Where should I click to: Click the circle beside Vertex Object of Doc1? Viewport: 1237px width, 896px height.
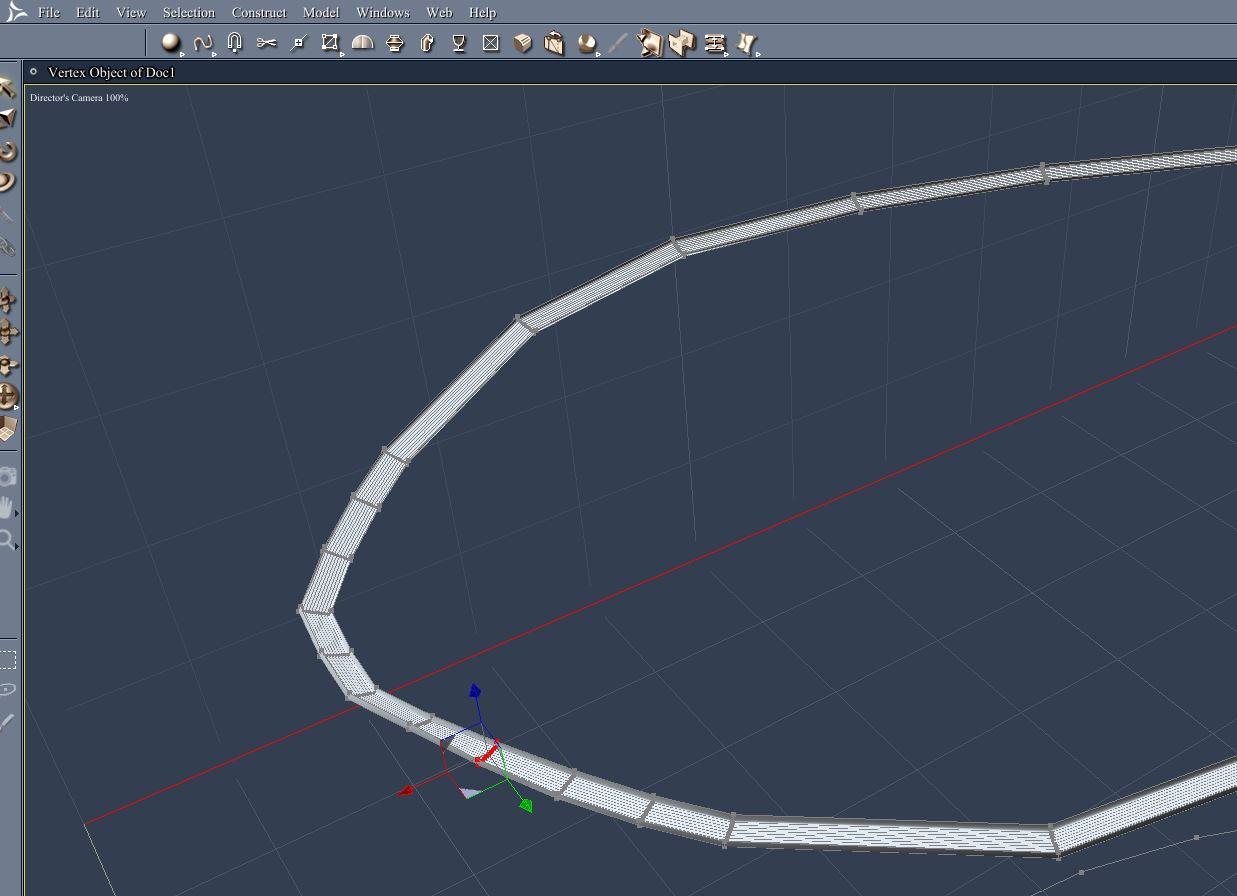point(33,72)
